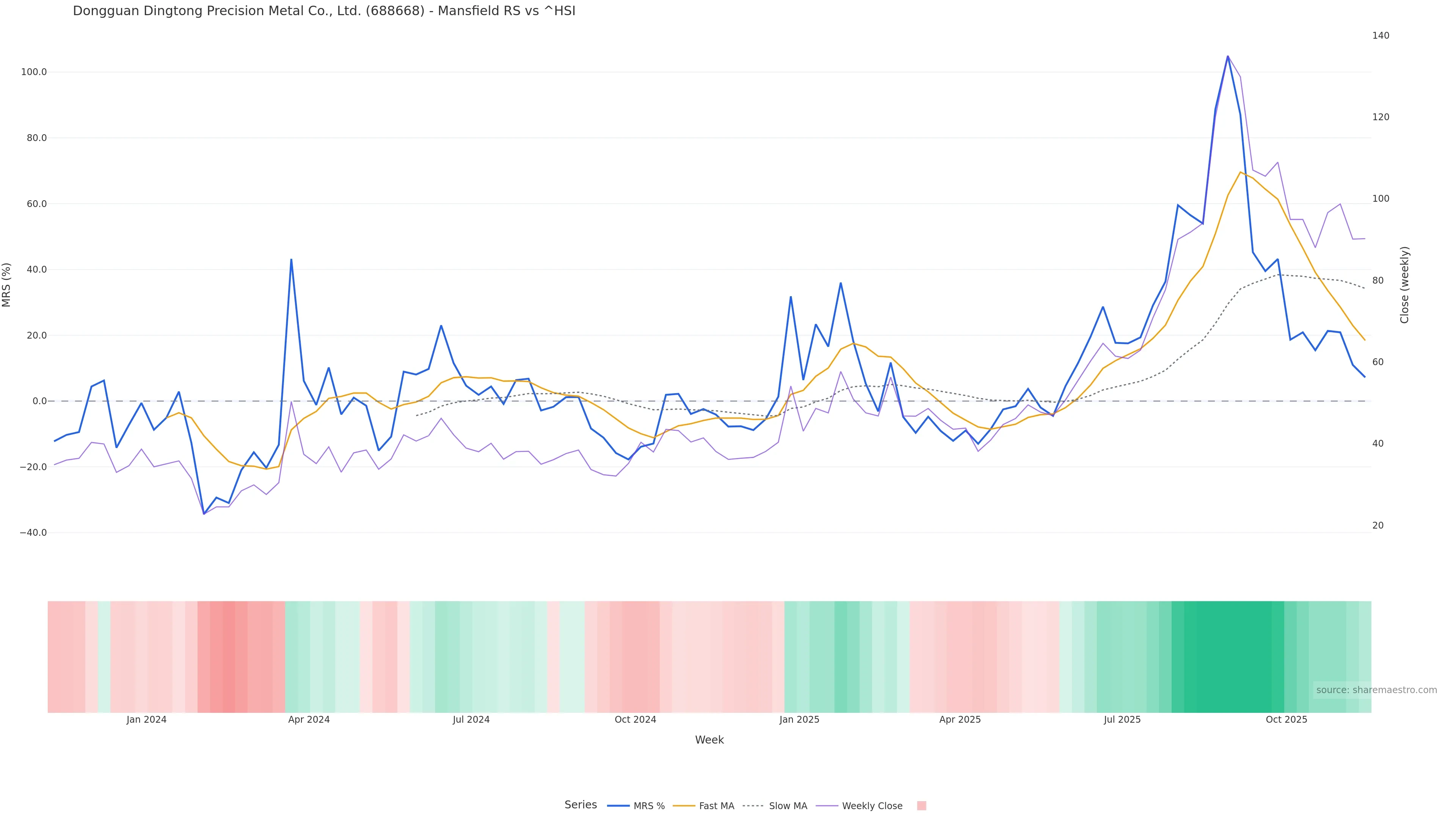Click the pink square legend swatch
1456x819 pixels.
[921, 806]
